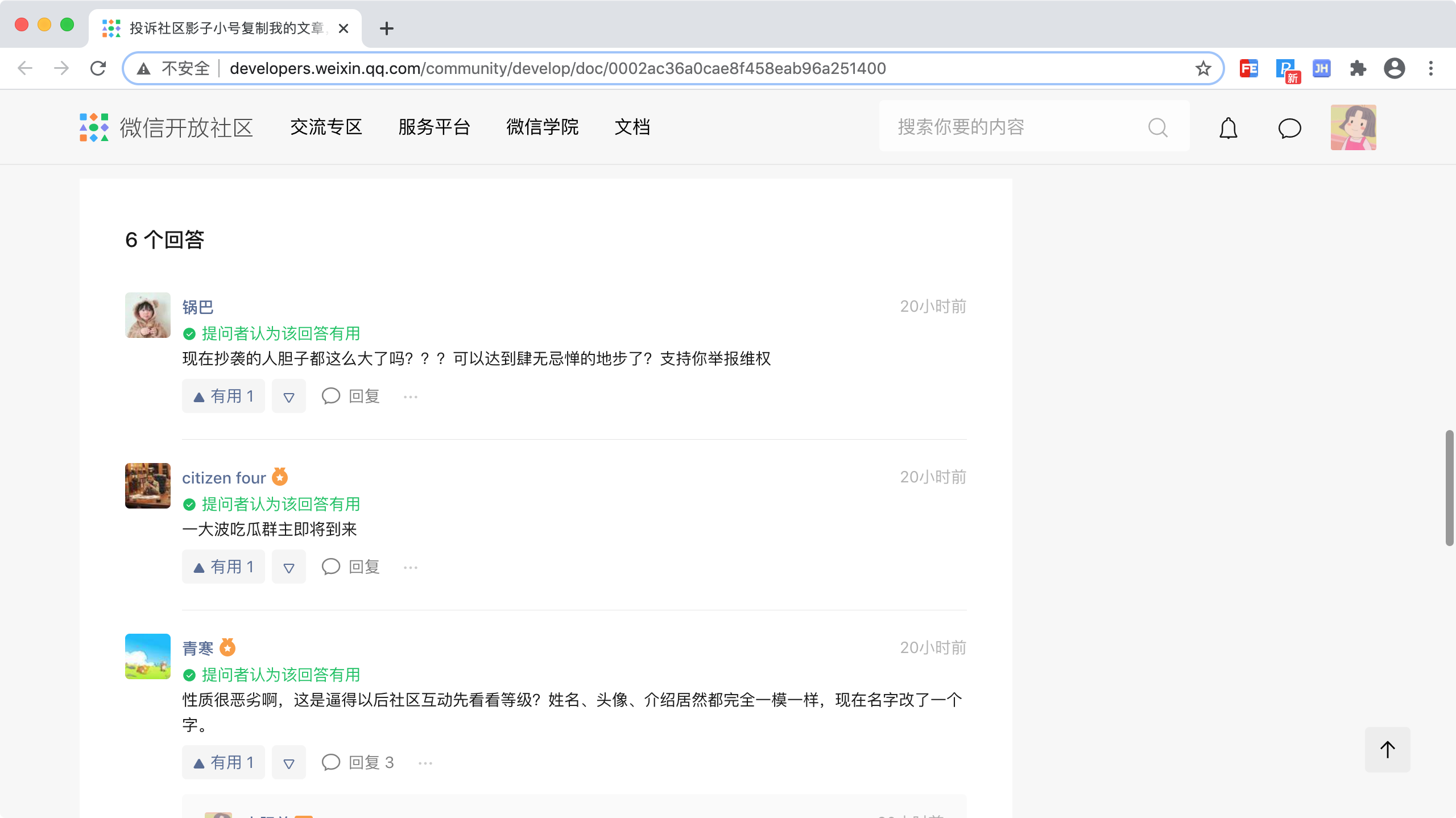Screen dimensions: 1456x818
Task: Reload the page
Action: click(98, 69)
